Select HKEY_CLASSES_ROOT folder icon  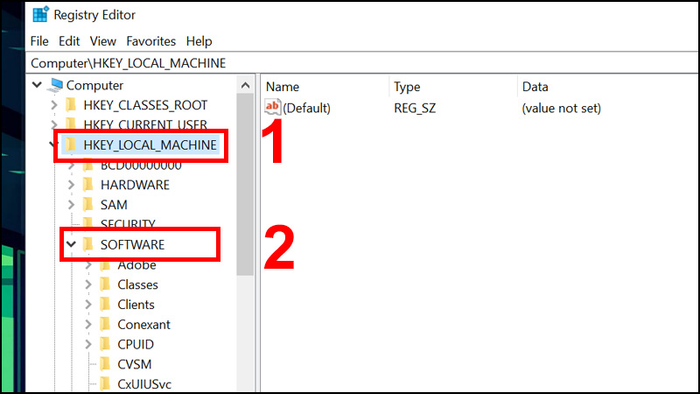(x=71, y=104)
